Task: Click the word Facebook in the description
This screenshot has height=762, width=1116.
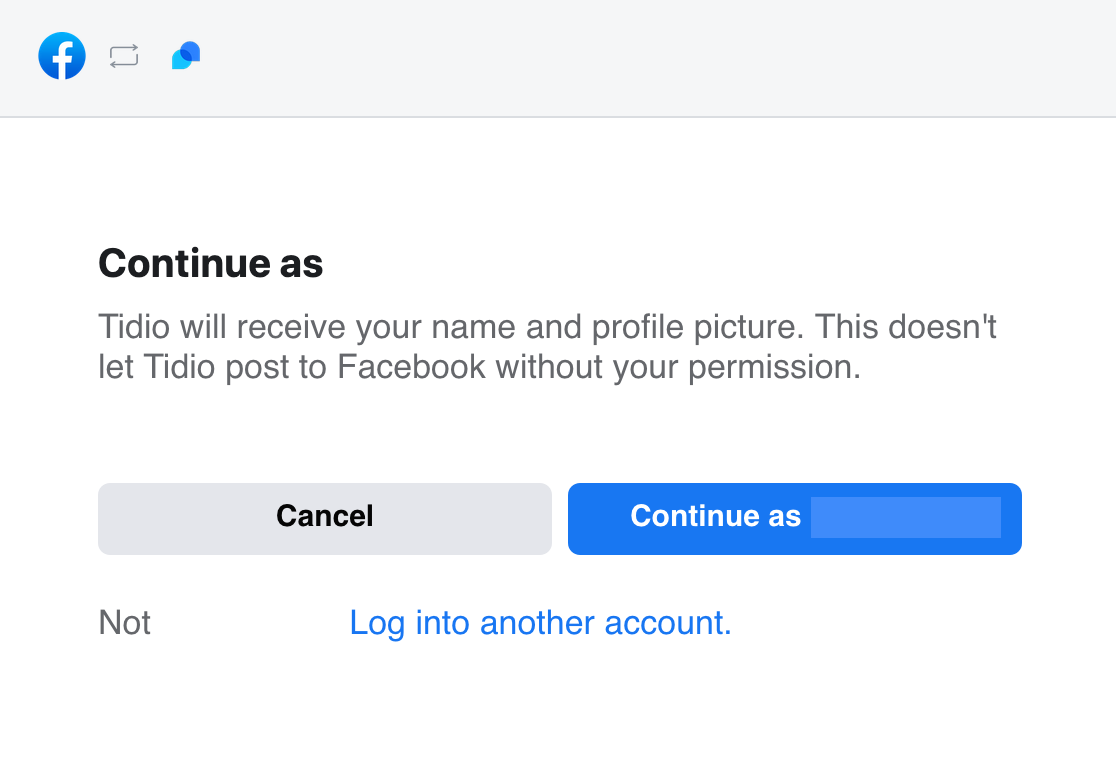Action: point(411,367)
